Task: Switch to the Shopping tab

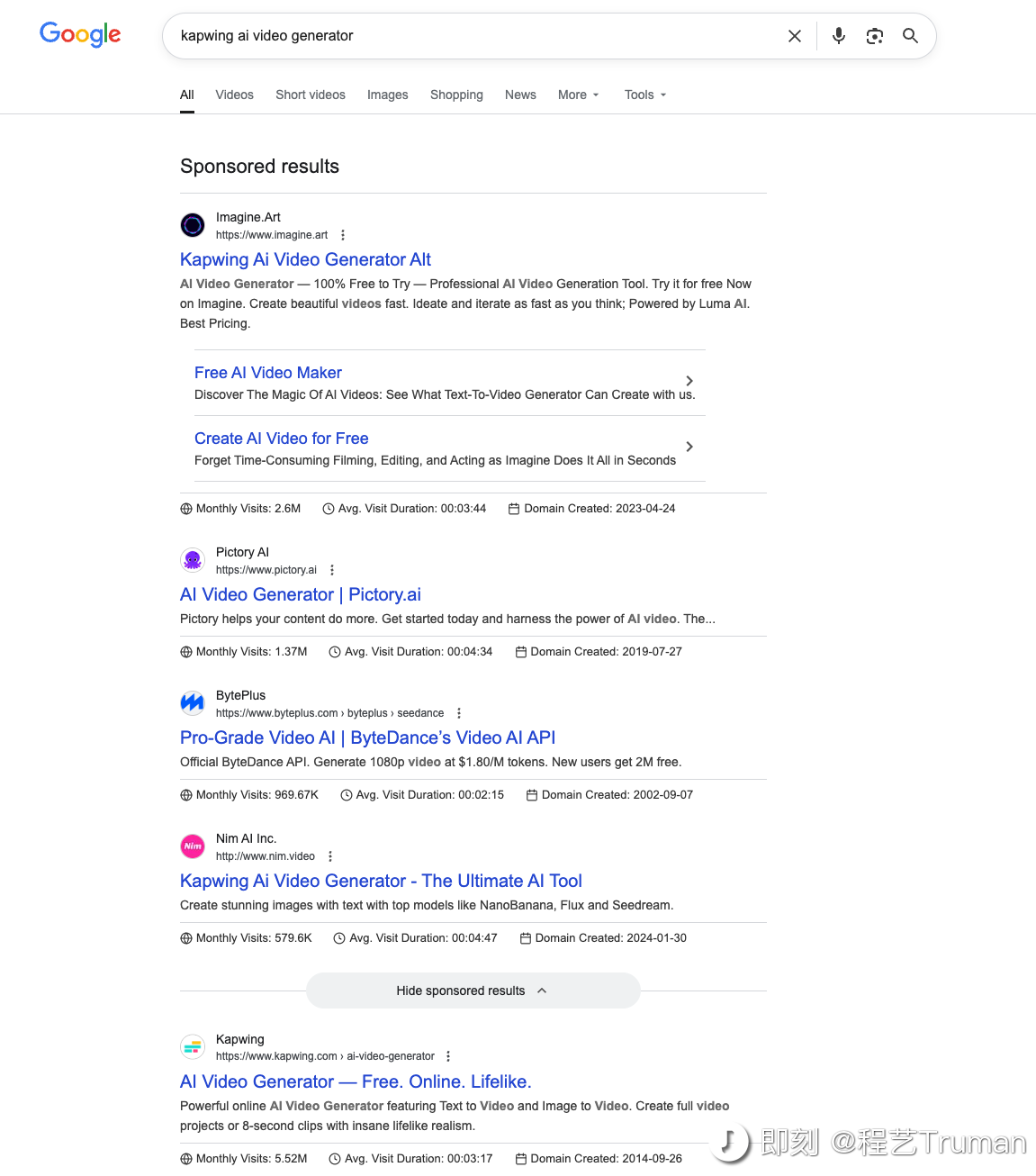Action: pyautogui.click(x=456, y=95)
